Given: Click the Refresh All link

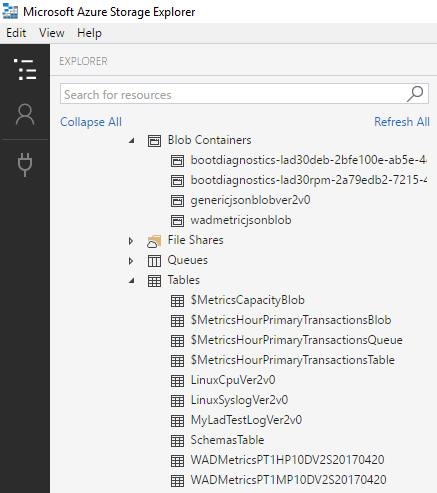Looking at the screenshot, I should [402, 122].
